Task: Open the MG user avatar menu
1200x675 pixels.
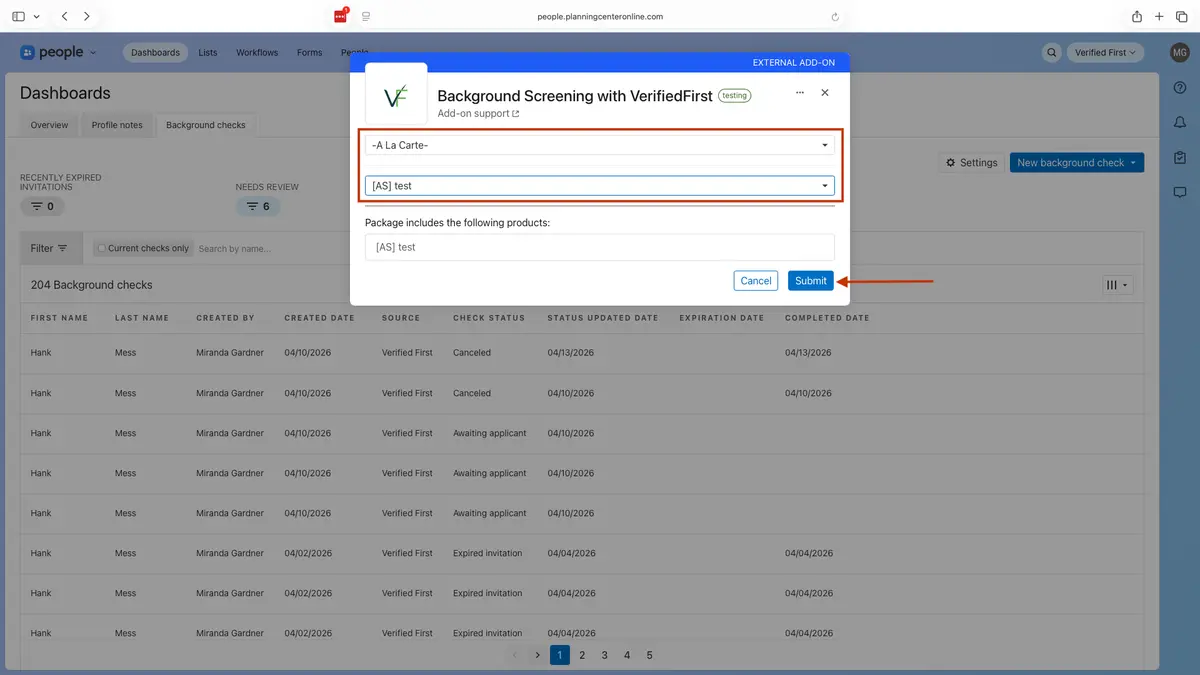Action: pos(1179,52)
